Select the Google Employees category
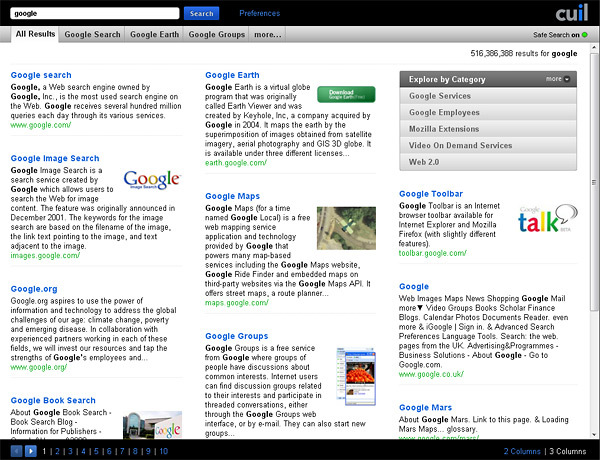The height and width of the screenshot is (460, 600). coord(488,112)
